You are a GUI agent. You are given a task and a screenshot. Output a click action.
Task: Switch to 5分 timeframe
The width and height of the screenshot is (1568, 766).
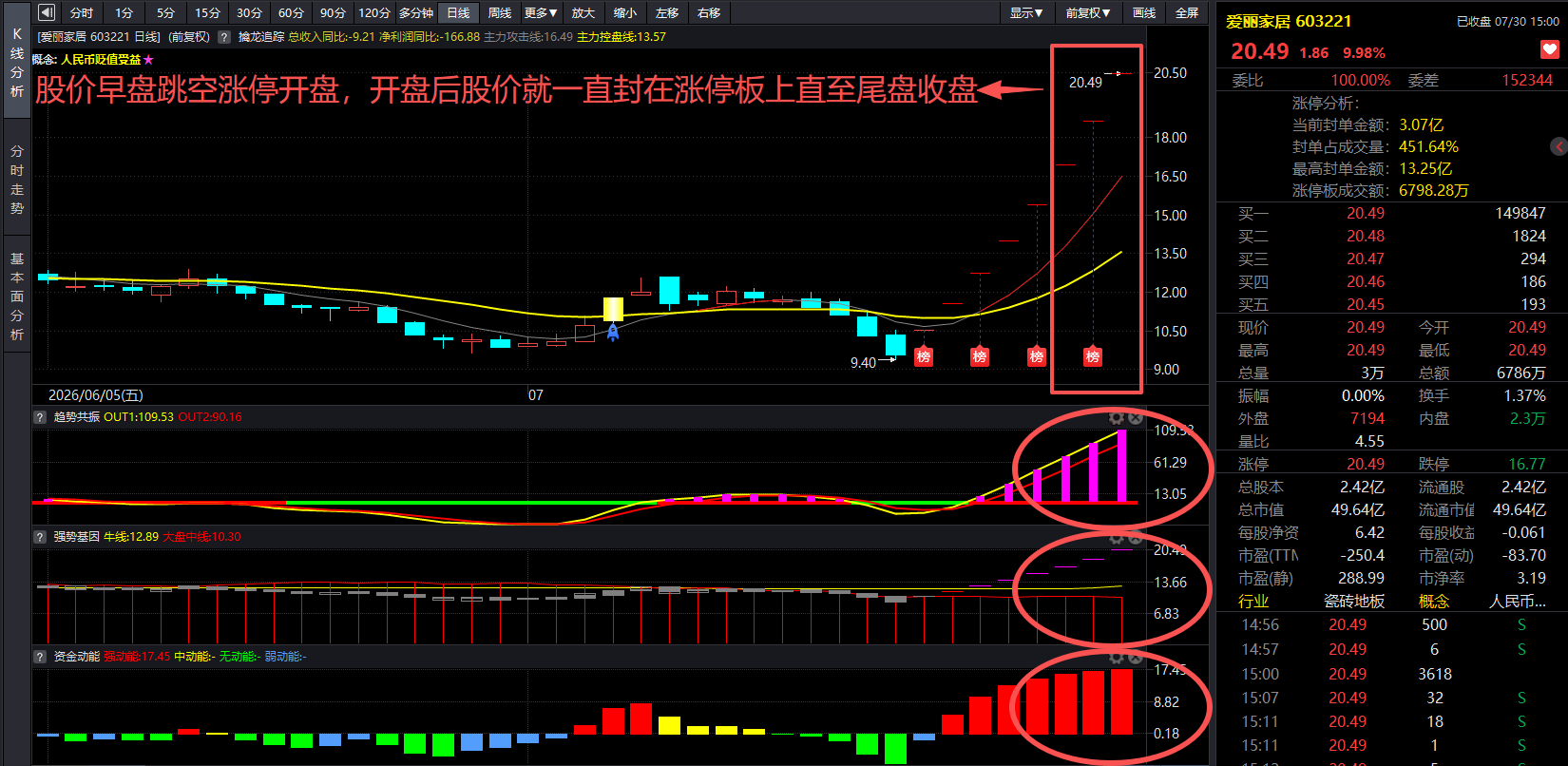click(x=165, y=12)
